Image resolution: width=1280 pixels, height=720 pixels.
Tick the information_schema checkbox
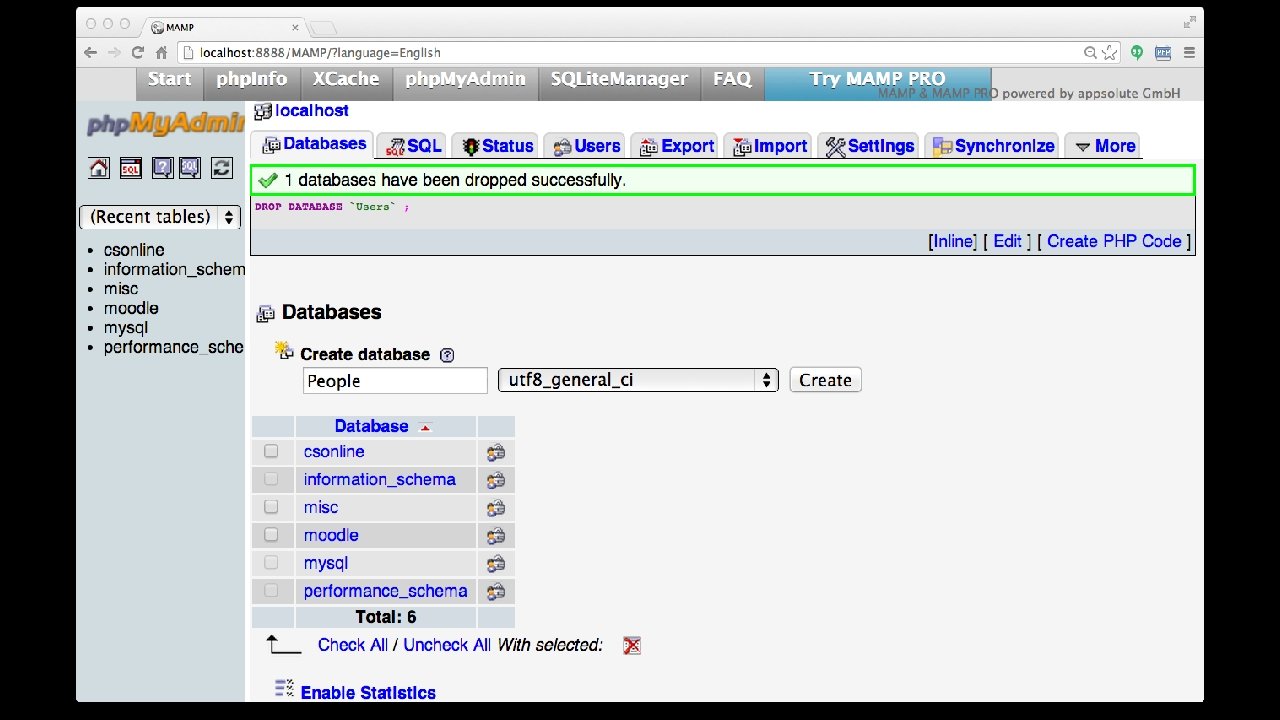point(271,479)
